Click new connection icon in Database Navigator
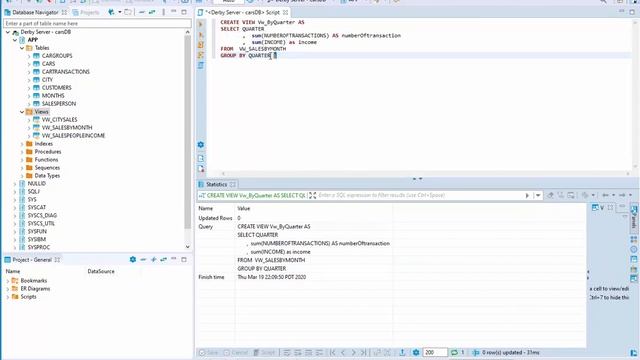Image resolution: width=640 pixels, height=360 pixels. click(111, 12)
